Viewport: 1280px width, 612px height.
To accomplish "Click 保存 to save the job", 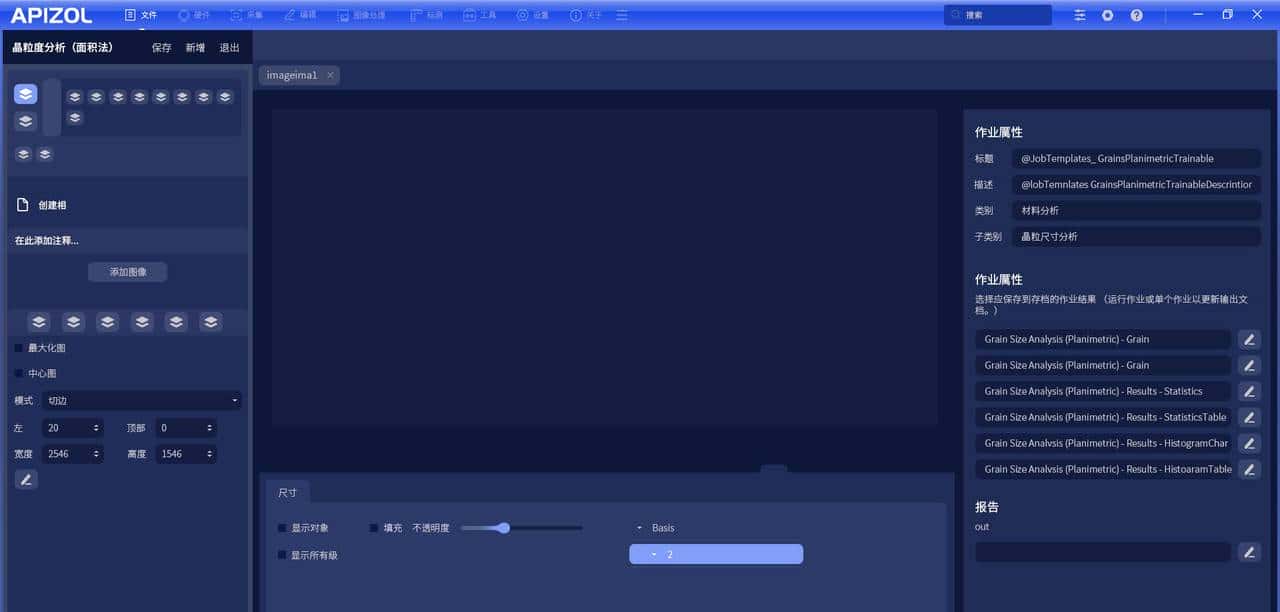I will [x=161, y=47].
